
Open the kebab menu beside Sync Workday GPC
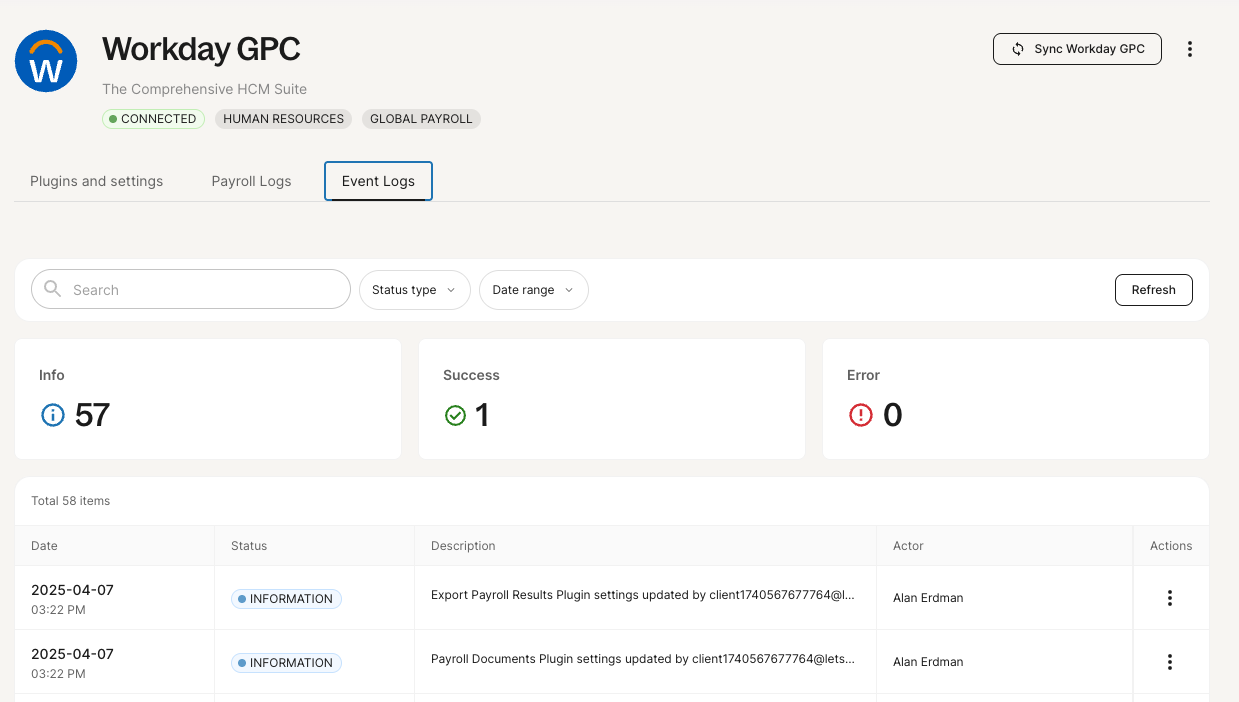tap(1190, 49)
